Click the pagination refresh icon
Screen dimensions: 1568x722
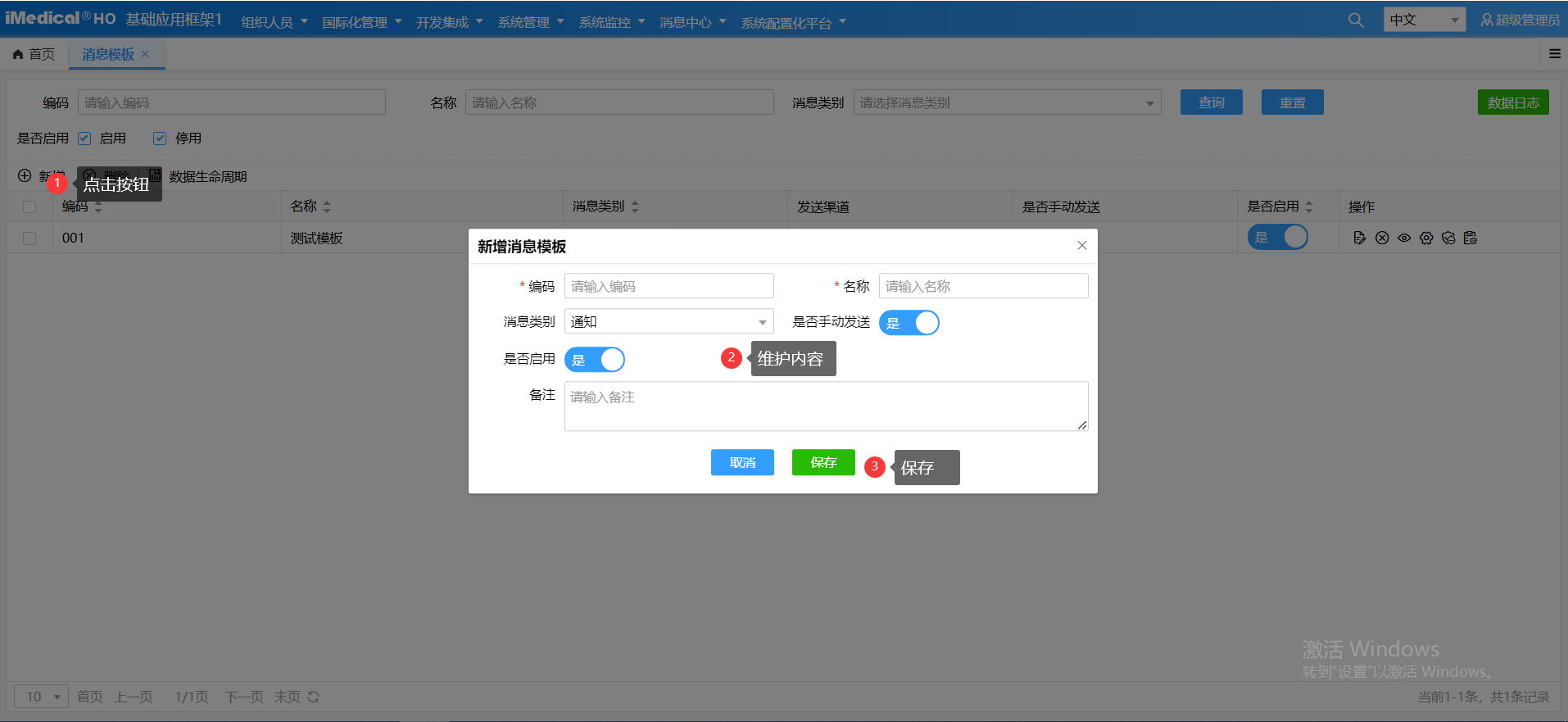(x=313, y=697)
